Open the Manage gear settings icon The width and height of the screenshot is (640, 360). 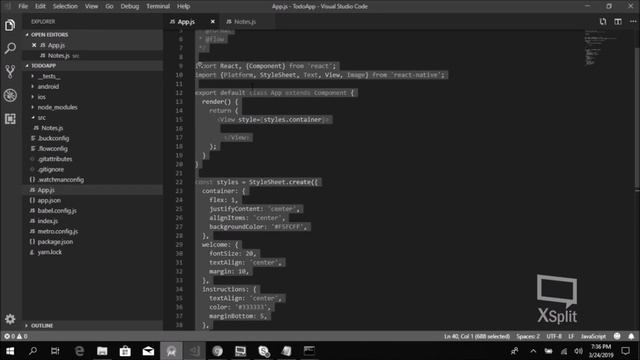click(x=10, y=319)
